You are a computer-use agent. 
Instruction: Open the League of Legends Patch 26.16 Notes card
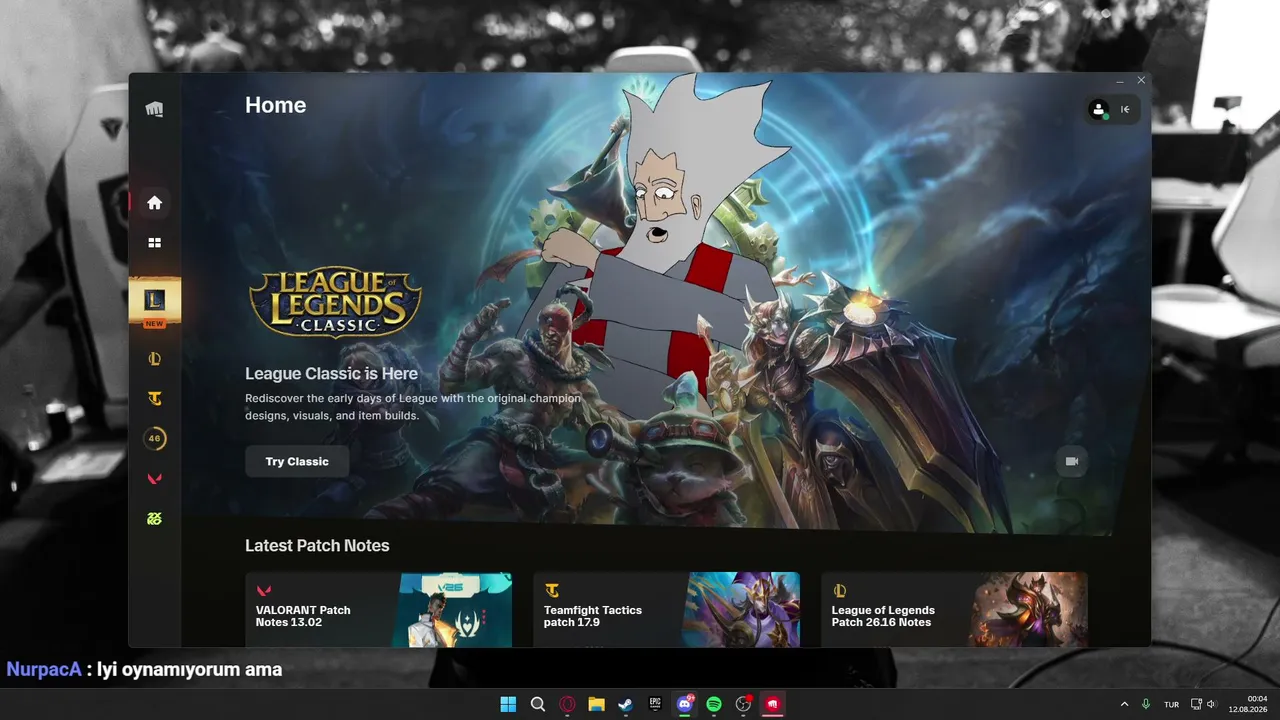pyautogui.click(x=954, y=610)
